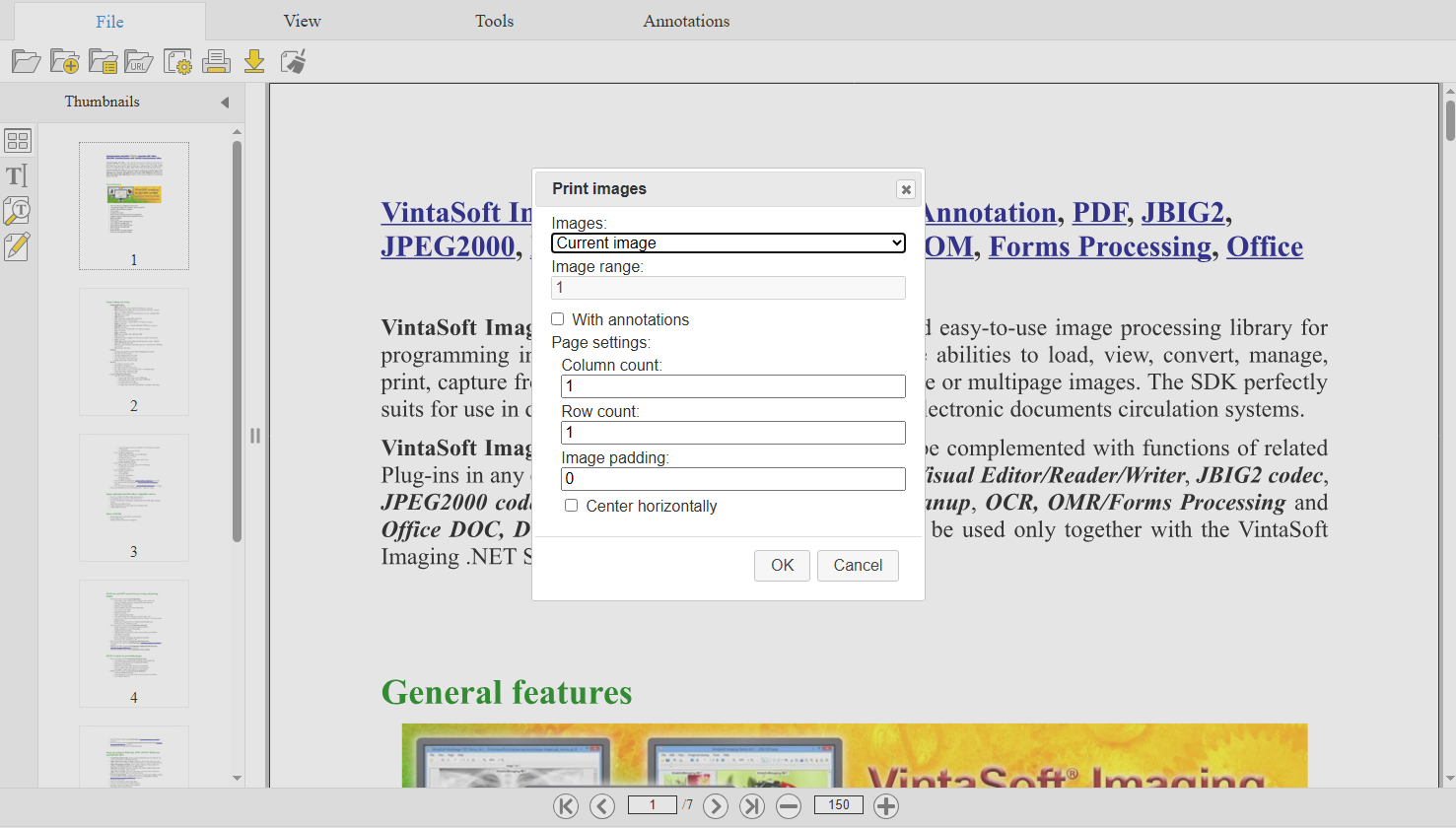Image resolution: width=1456 pixels, height=828 pixels.
Task: Enable the With annotations checkbox
Action: point(558,319)
